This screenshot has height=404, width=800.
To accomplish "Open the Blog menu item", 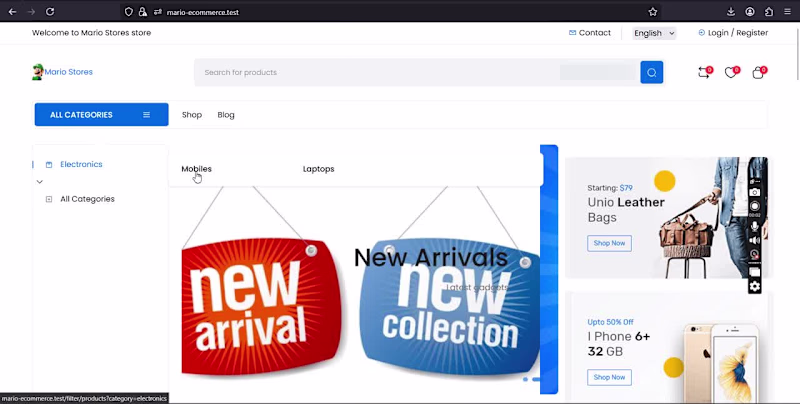I will tap(226, 115).
